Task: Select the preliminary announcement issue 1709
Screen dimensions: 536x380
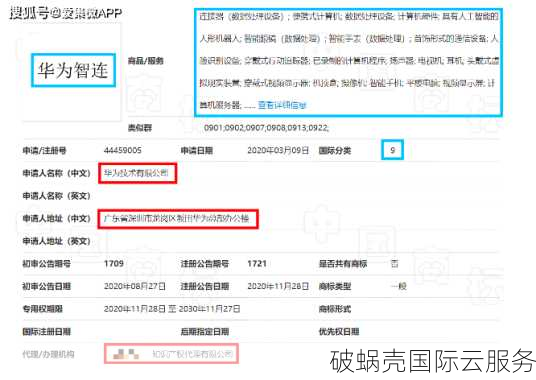Action: [114, 263]
